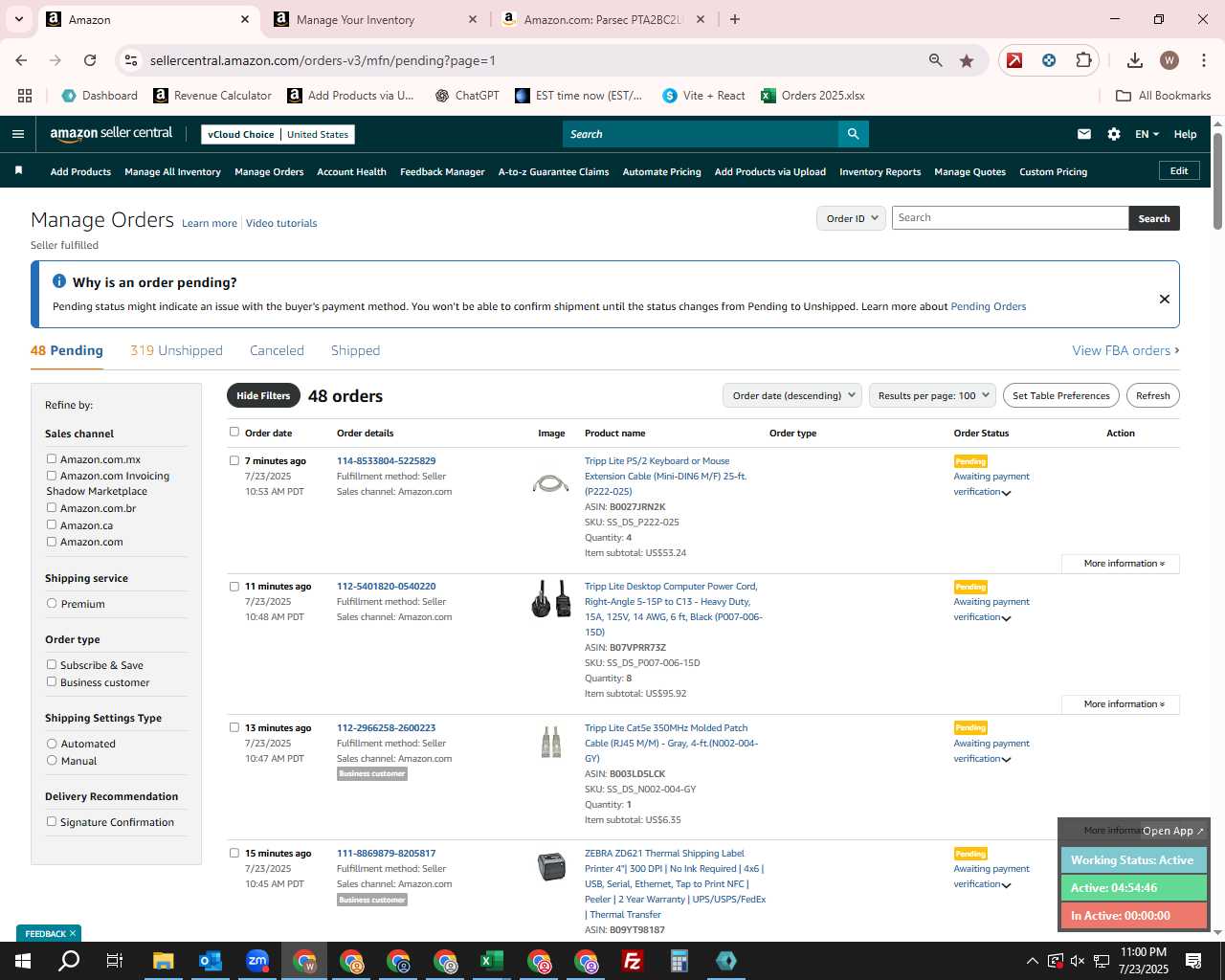Open the Order ID search type dropdown
This screenshot has width=1225, height=980.
[x=850, y=218]
